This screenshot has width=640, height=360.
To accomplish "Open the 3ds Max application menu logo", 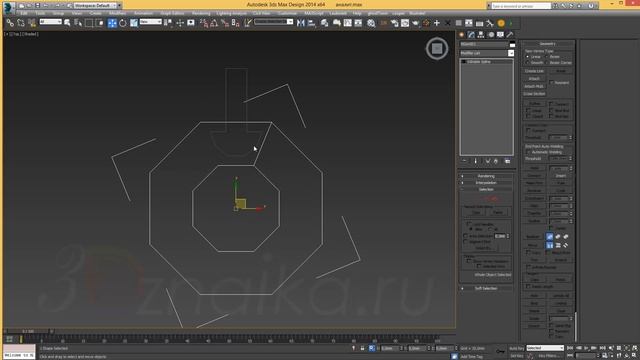I will point(8,7).
